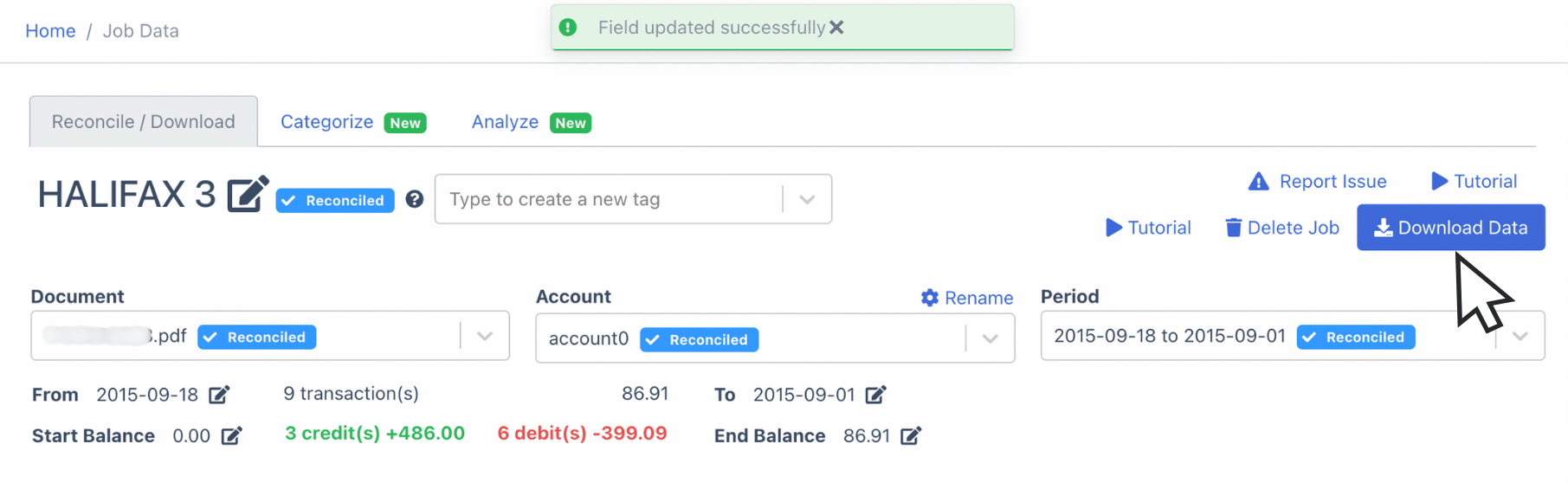Expand the tag creation dropdown chevron
This screenshot has height=502, width=1568.
[806, 199]
